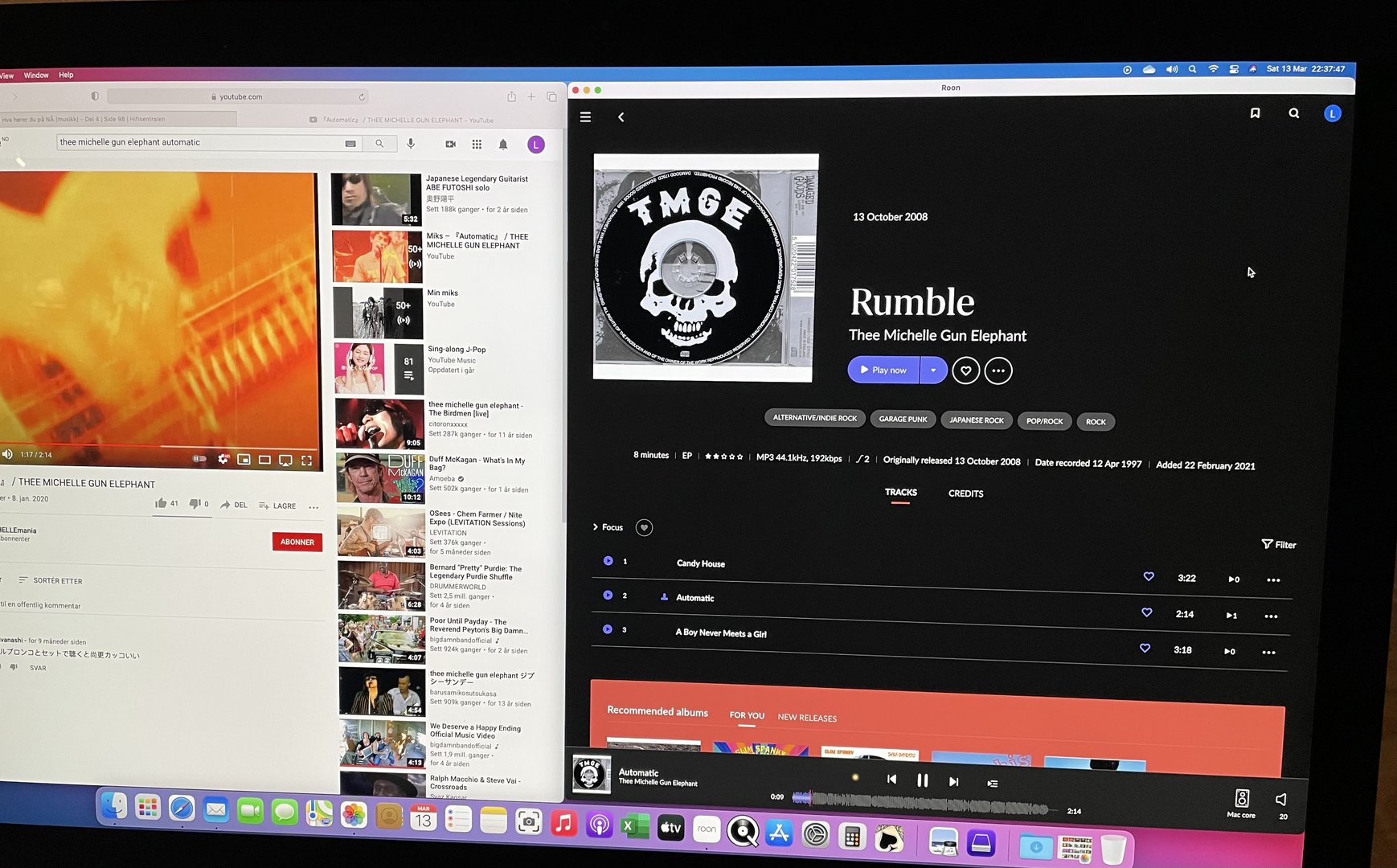Open the Roon play queue icon

[993, 784]
